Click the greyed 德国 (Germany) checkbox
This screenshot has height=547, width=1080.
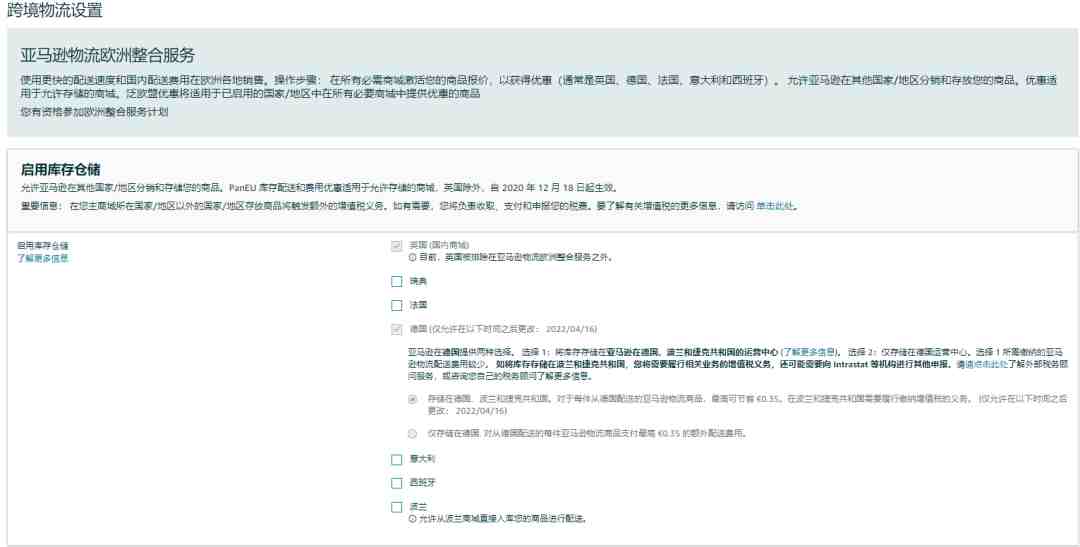[x=396, y=329]
